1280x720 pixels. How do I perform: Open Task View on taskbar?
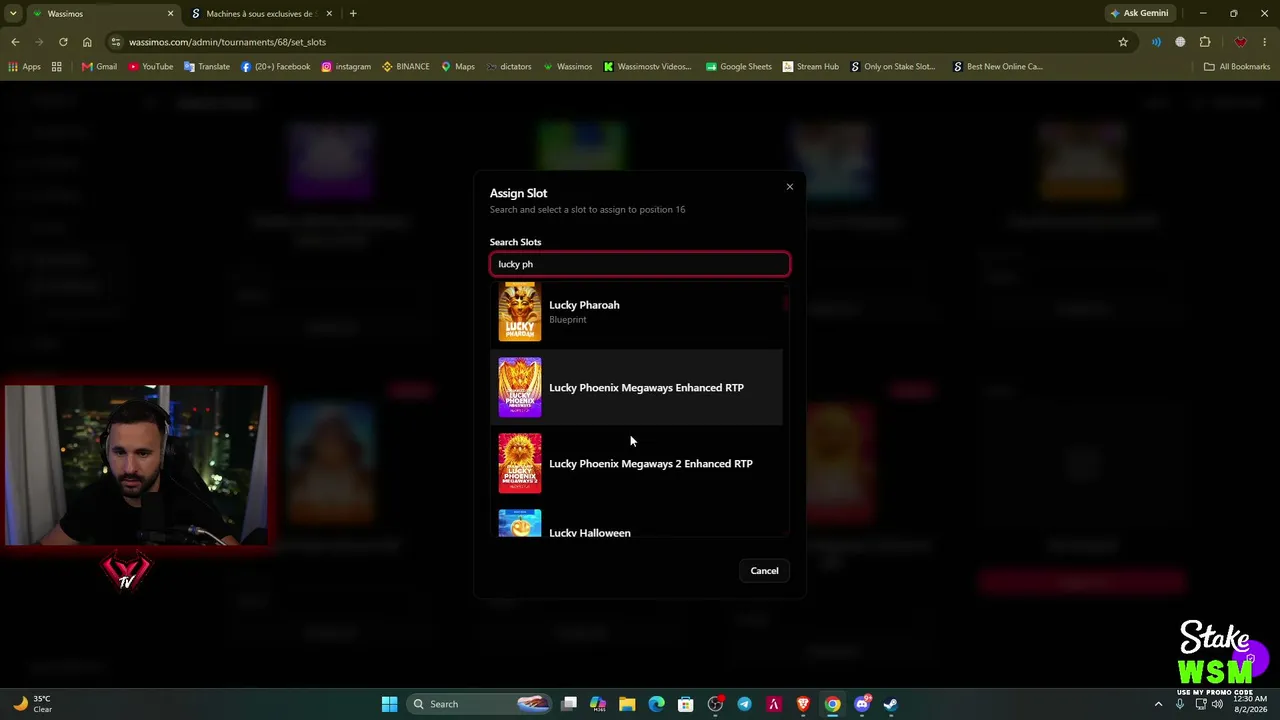tap(569, 704)
